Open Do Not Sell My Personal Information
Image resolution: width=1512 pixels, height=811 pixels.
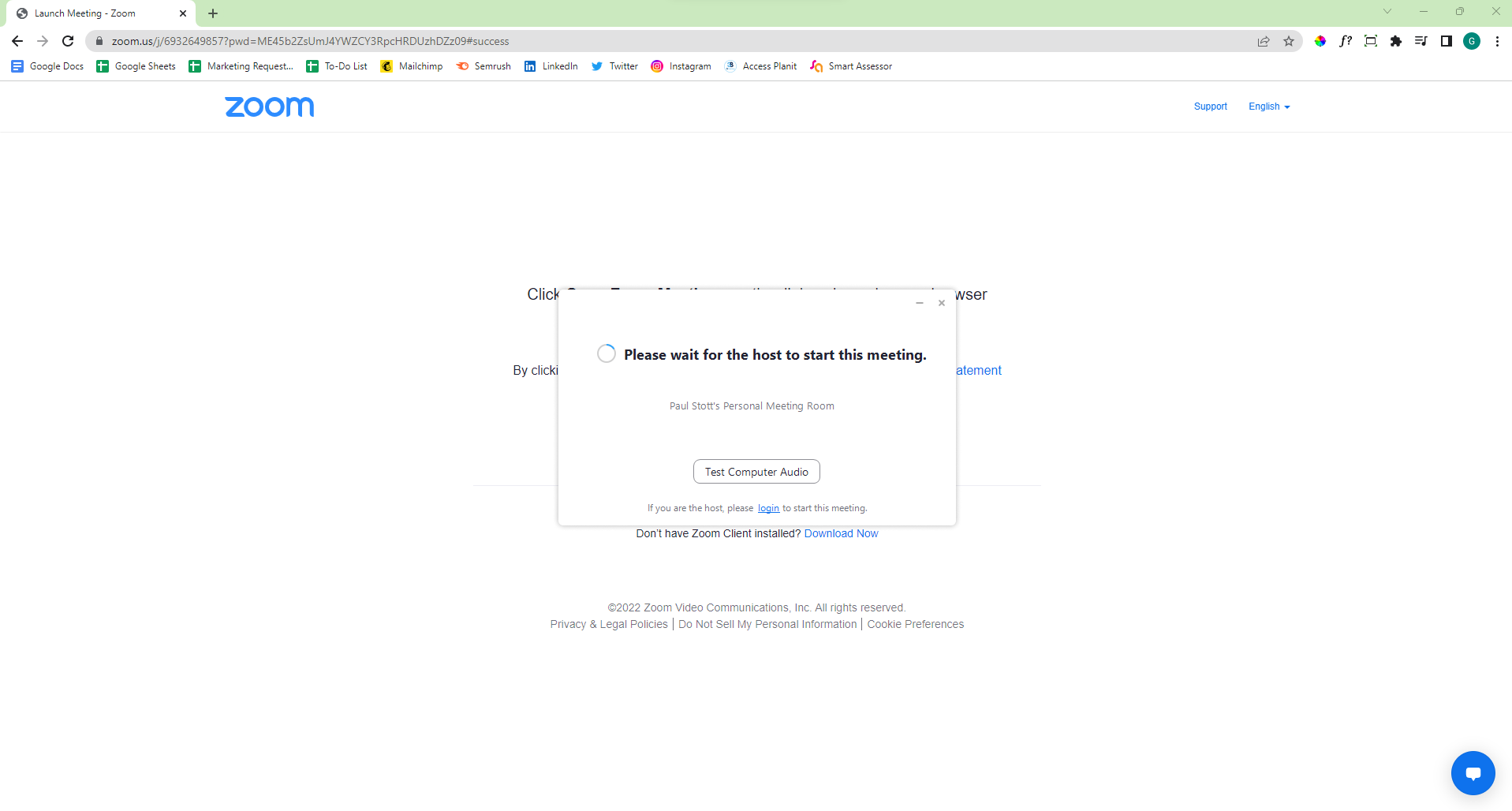[767, 624]
